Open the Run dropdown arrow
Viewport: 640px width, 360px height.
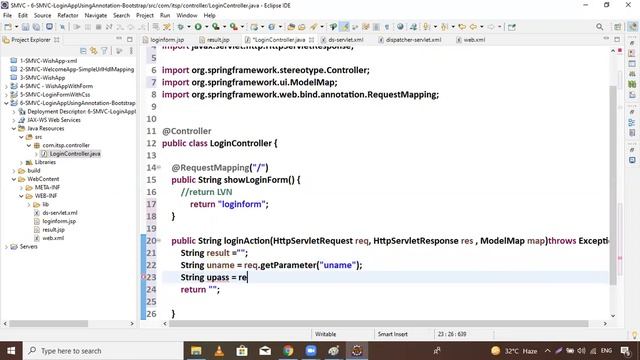207,27
